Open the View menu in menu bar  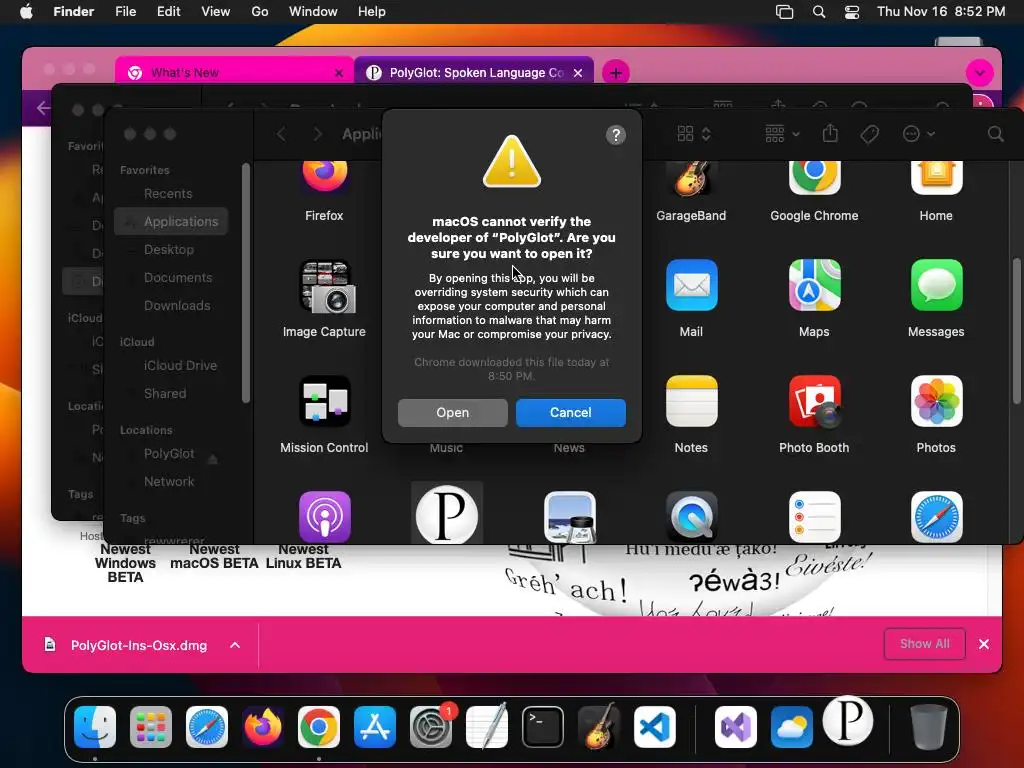point(216,12)
